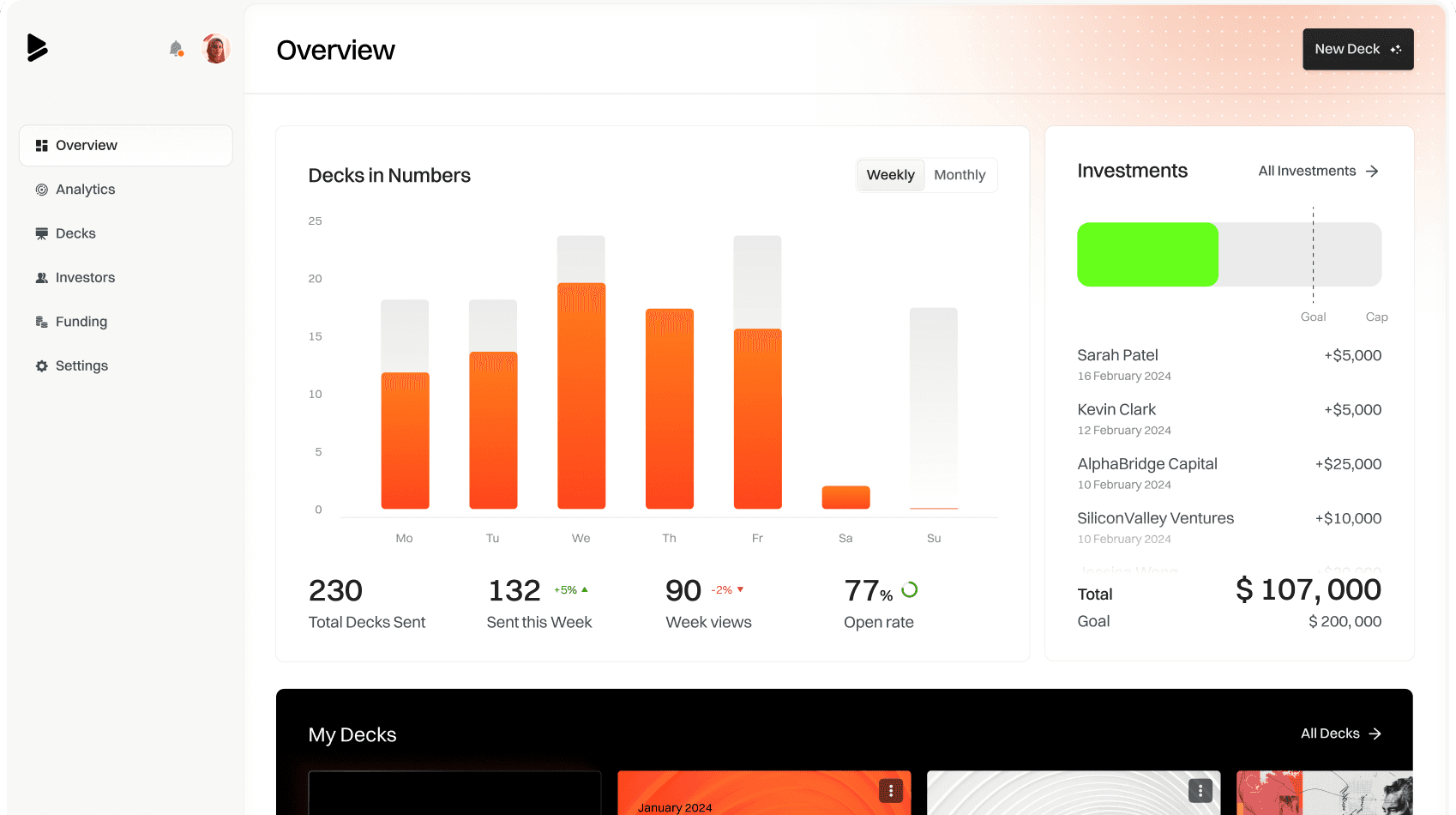Switch chart to Monthly view
This screenshot has width=1456, height=815.
tap(960, 175)
